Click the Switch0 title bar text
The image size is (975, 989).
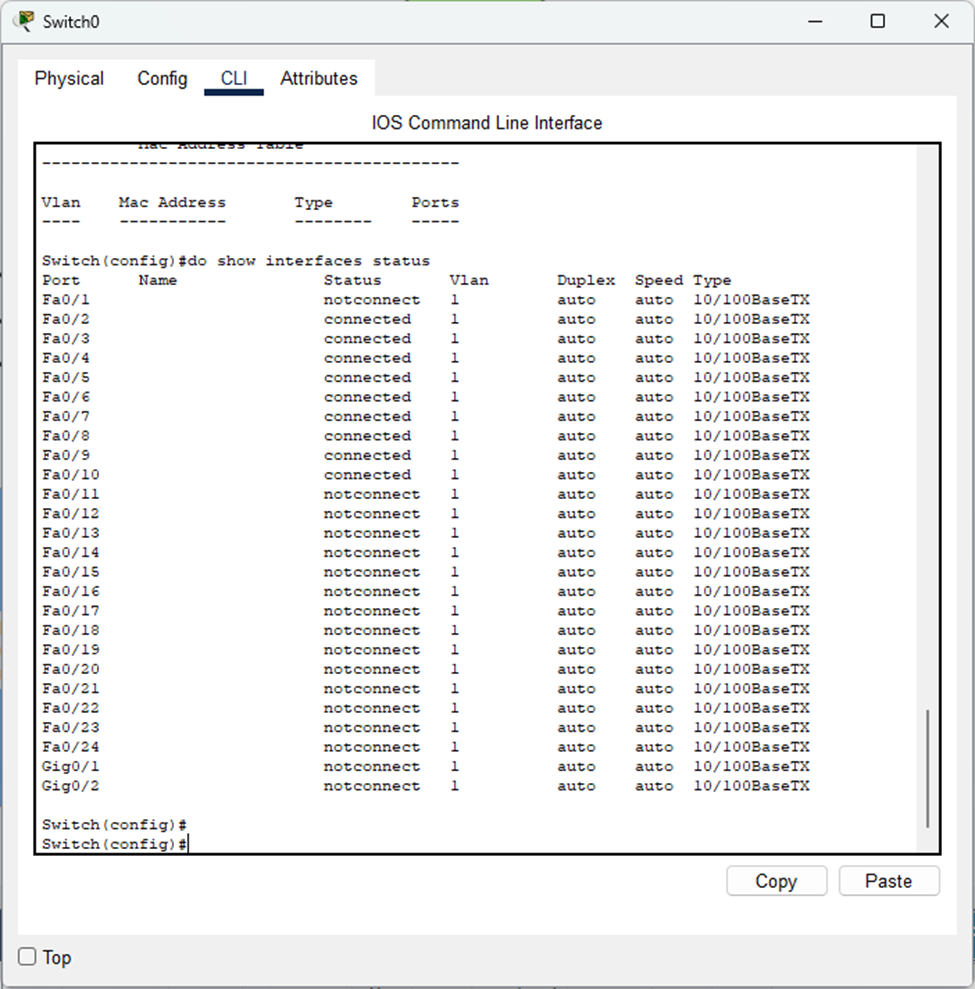(71, 21)
